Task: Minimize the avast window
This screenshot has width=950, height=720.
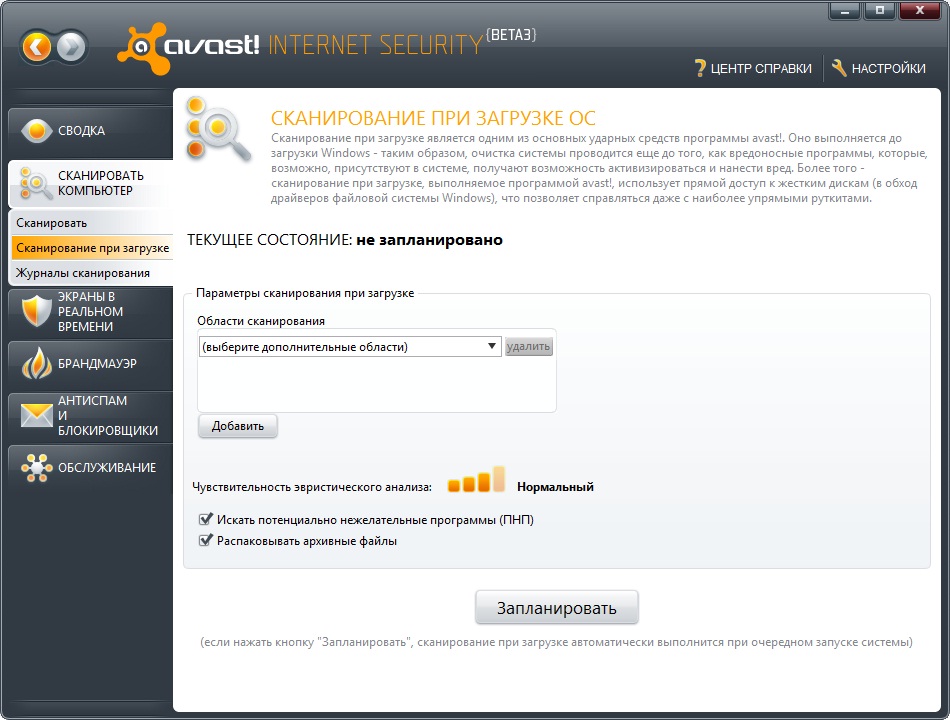Action: point(844,11)
